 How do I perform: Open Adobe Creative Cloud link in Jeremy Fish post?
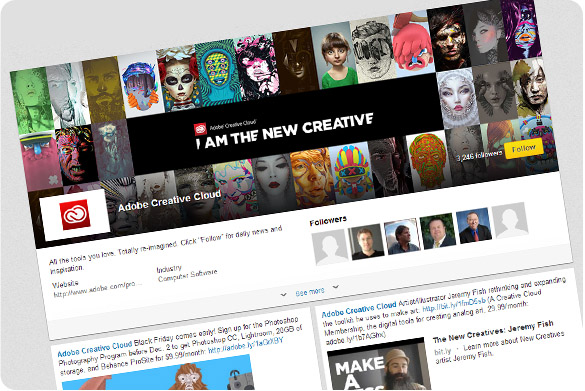pos(359,309)
